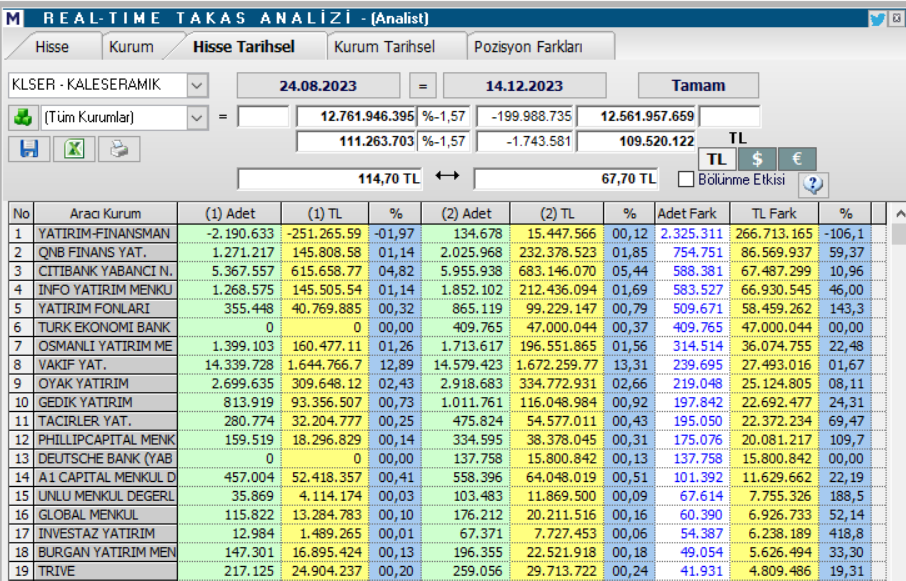
Task: Switch currency to euro
Action: (x=797, y=159)
